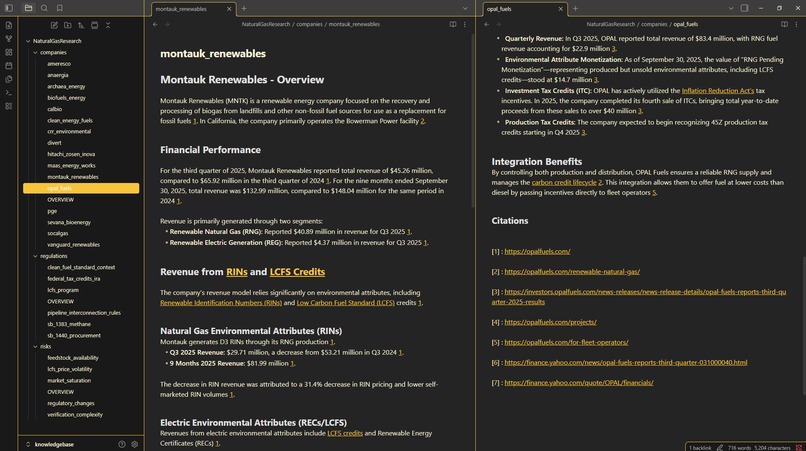Add new tab next to opal_fuels
Screen dimensions: 806x451
(x=575, y=9)
